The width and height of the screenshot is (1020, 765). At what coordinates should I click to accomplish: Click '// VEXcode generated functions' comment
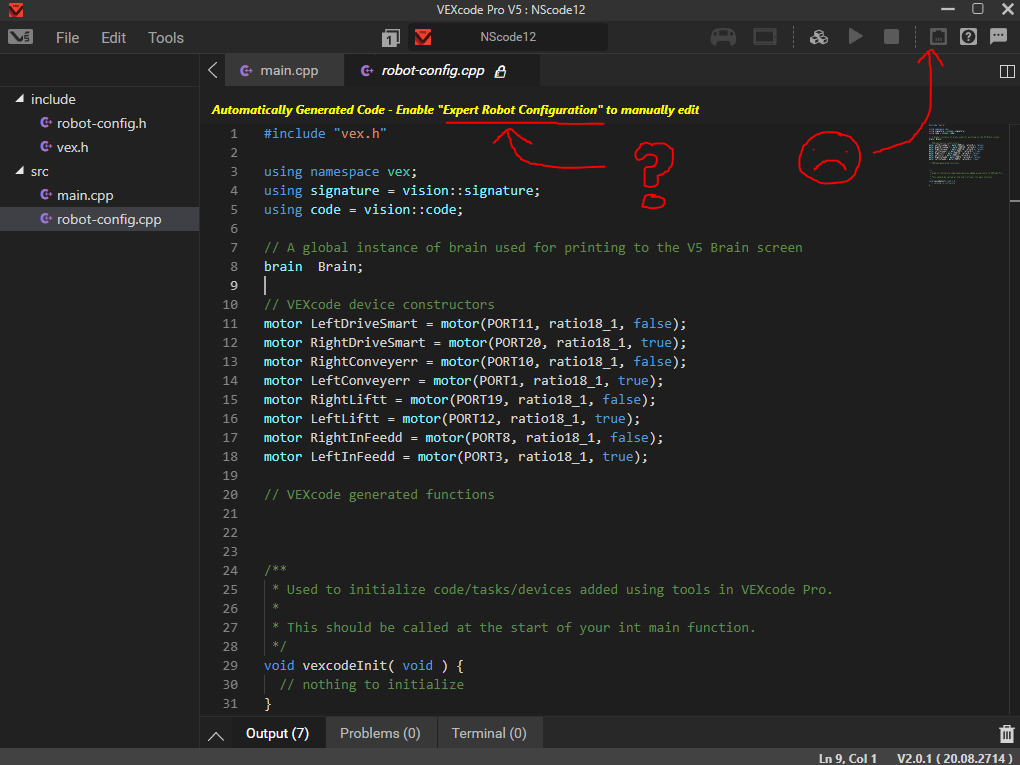pyautogui.click(x=379, y=494)
